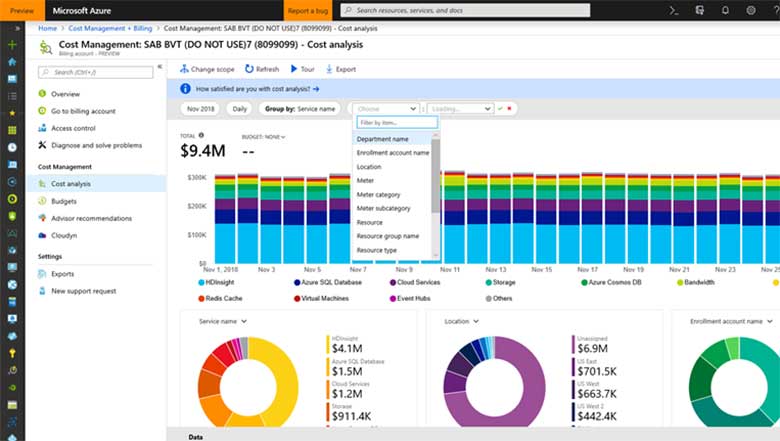
Task: Cancel filter with red X
Action: pyautogui.click(x=509, y=108)
